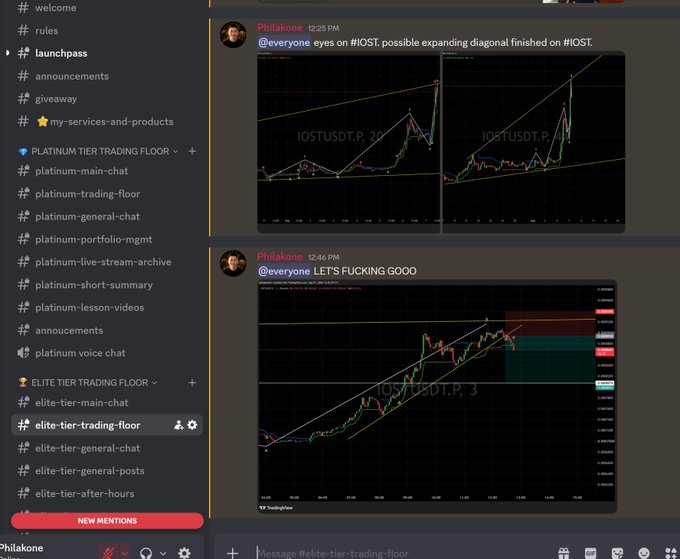
Task: Edit elite-tier-trading-floor channel settings gear
Action: (x=192, y=425)
